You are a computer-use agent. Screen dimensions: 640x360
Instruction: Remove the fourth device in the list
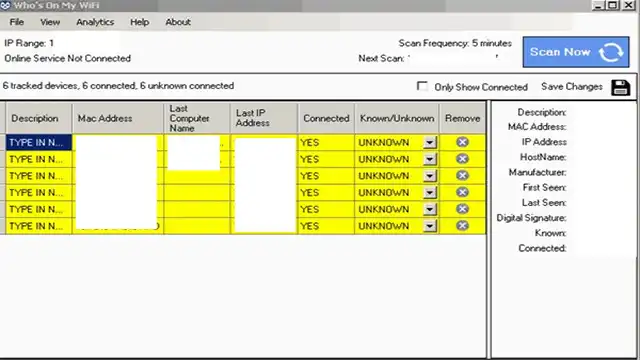tap(462, 192)
